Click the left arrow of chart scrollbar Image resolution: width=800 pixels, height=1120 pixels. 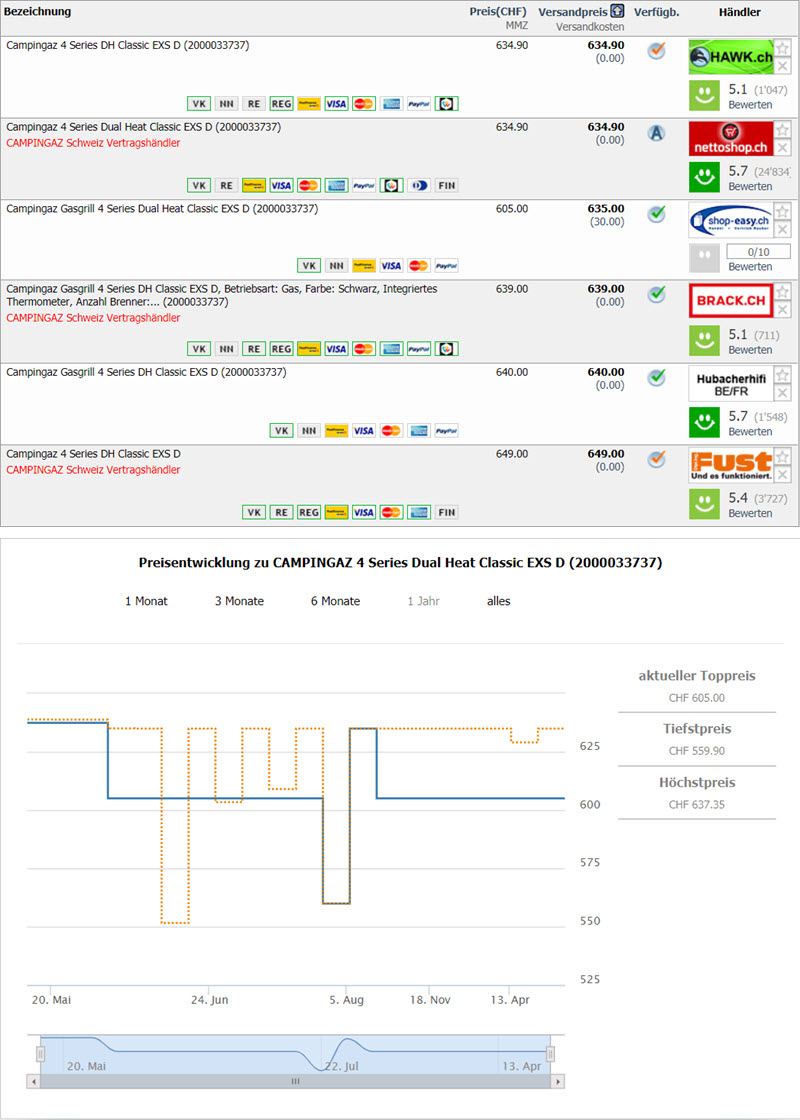tap(33, 1082)
